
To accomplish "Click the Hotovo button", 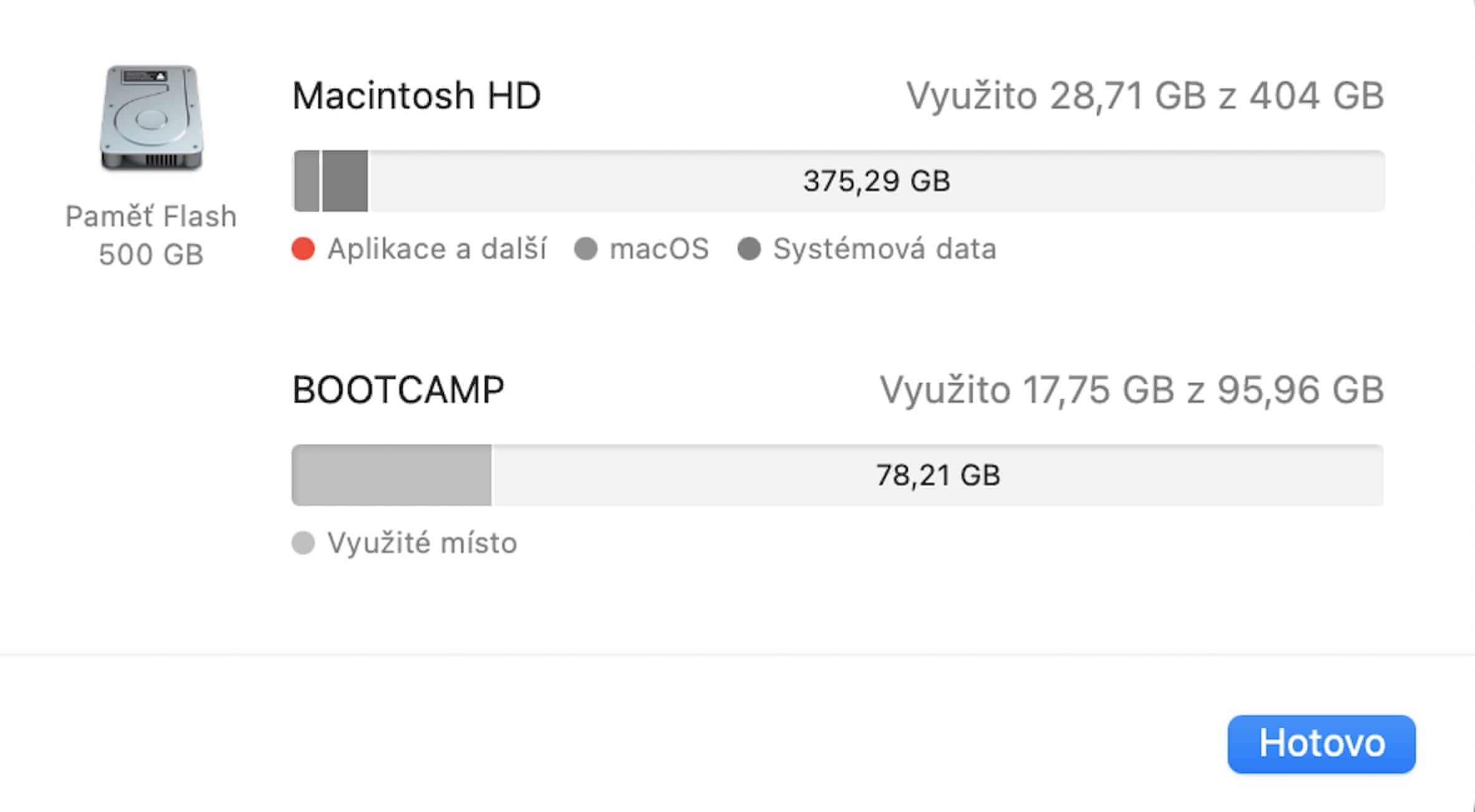I will (1321, 743).
